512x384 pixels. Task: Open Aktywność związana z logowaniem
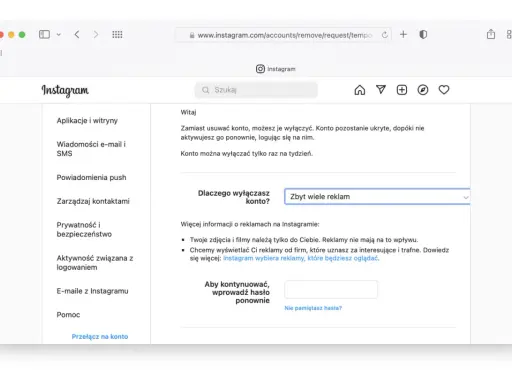tap(95, 263)
